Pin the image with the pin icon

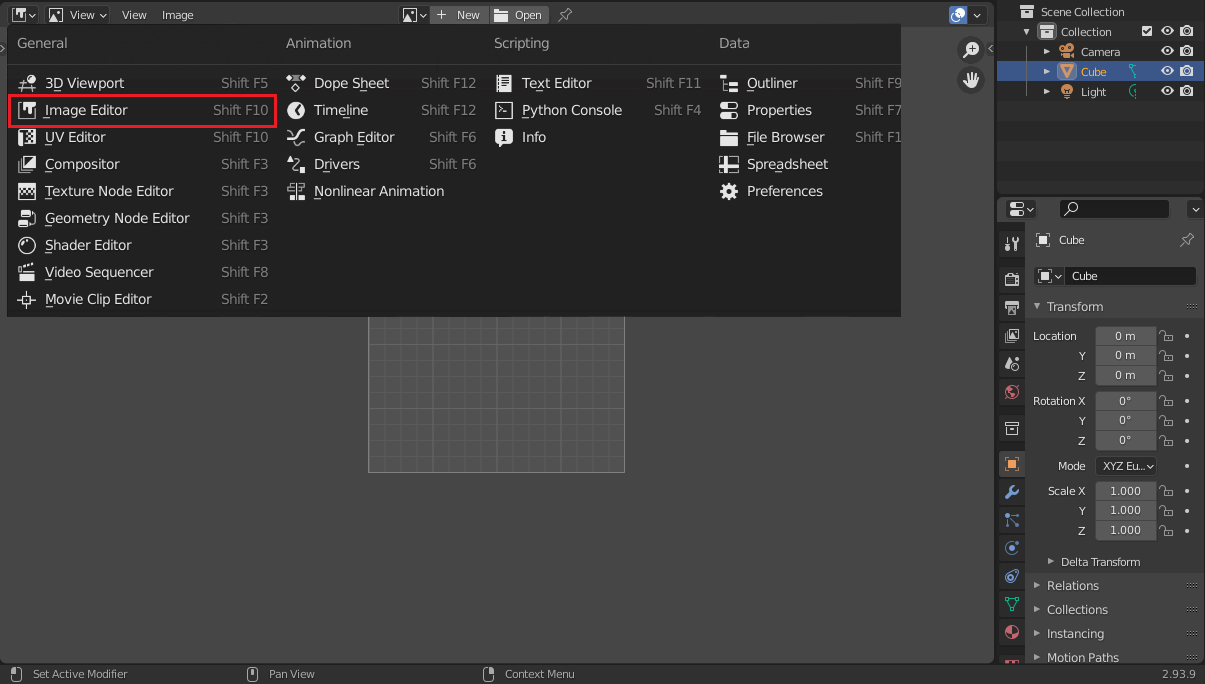565,15
